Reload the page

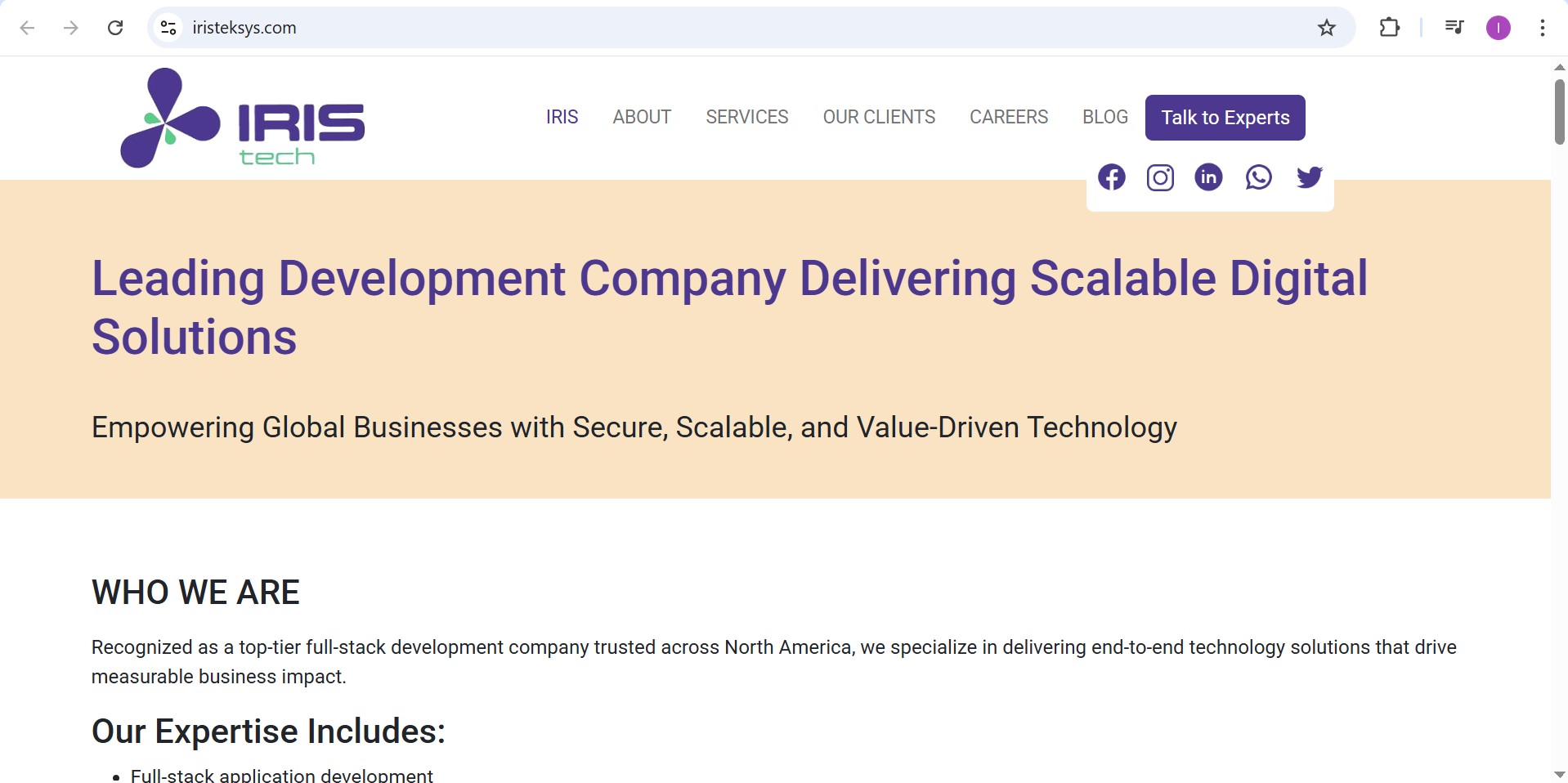click(x=115, y=28)
